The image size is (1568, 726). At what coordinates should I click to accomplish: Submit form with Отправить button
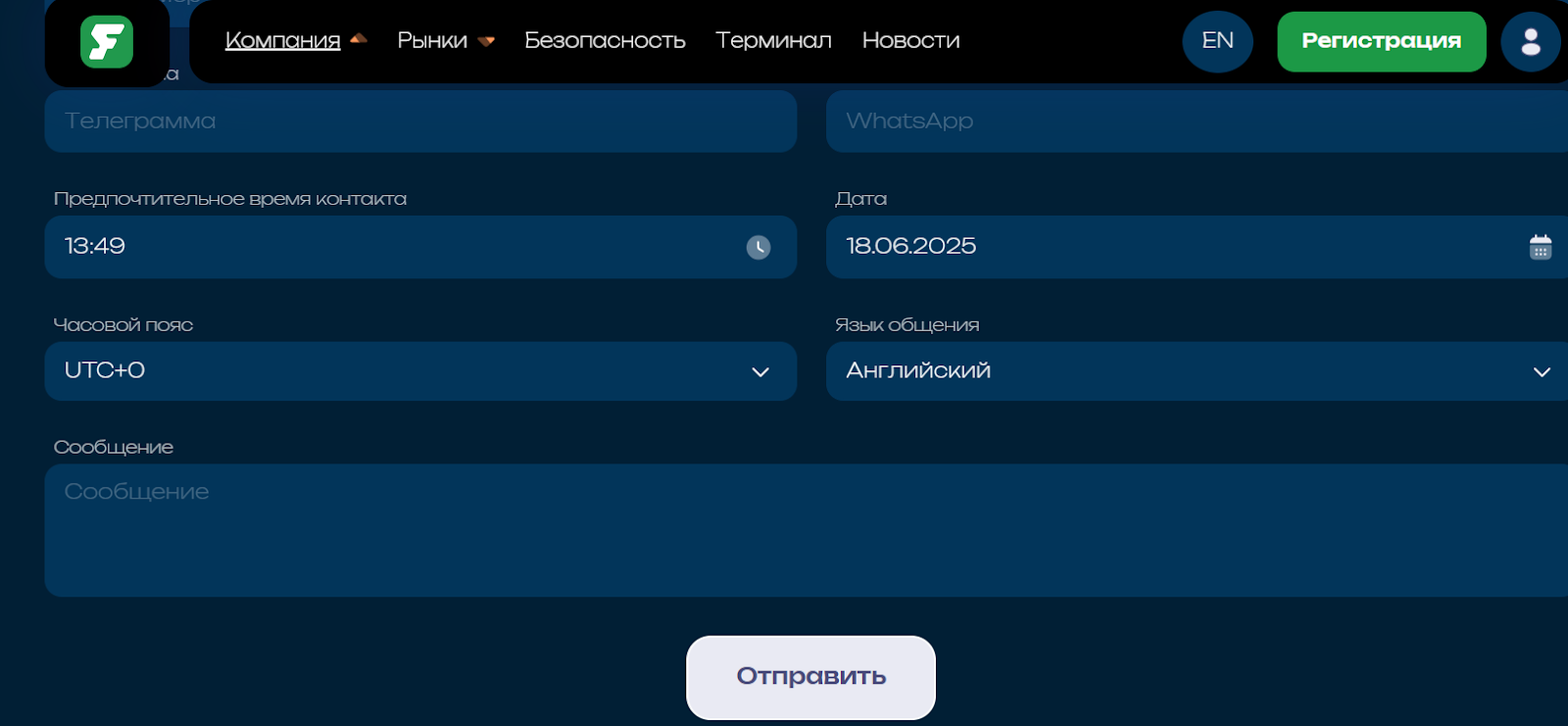pos(810,677)
